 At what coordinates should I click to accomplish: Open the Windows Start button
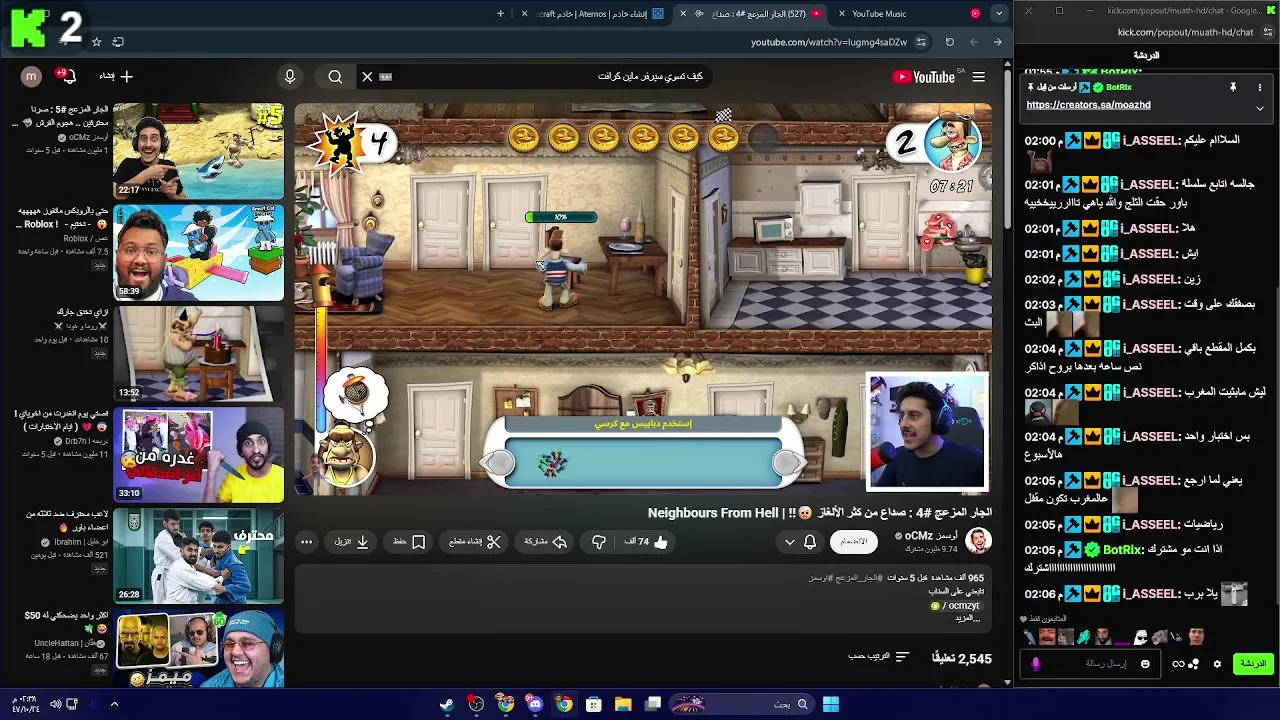pos(830,704)
